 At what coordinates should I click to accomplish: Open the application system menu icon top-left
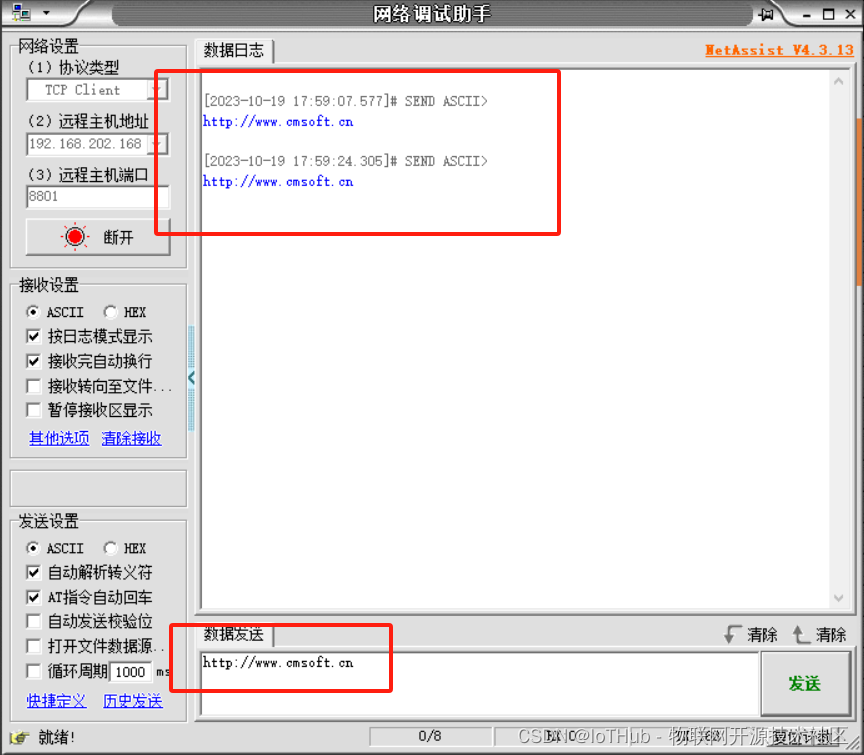coord(20,13)
